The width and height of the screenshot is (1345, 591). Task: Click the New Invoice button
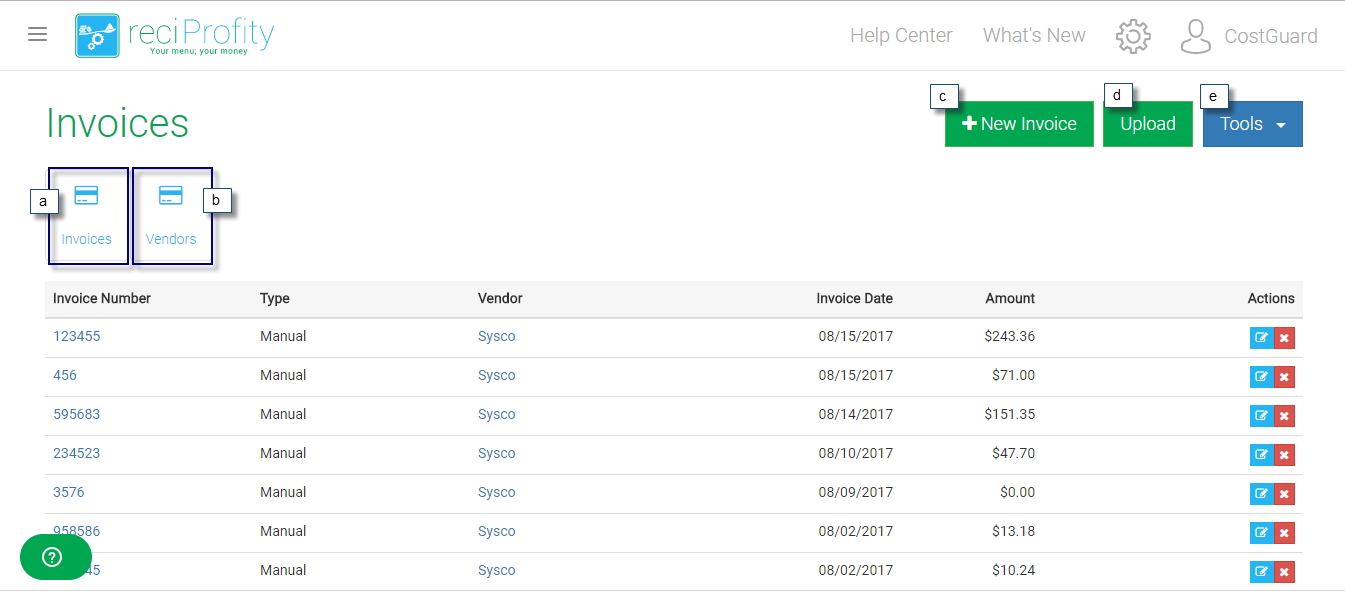[1018, 124]
